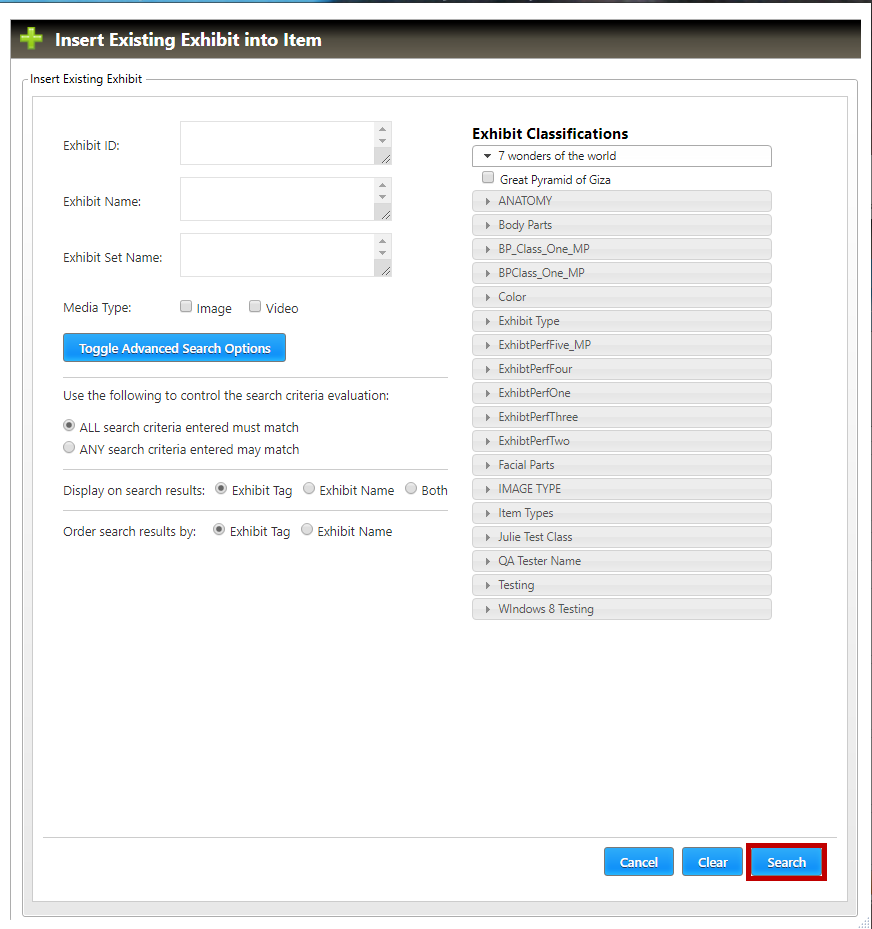Screen dimensions: 872x929
Task: Select ANY search criteria may match
Action: tap(69, 448)
